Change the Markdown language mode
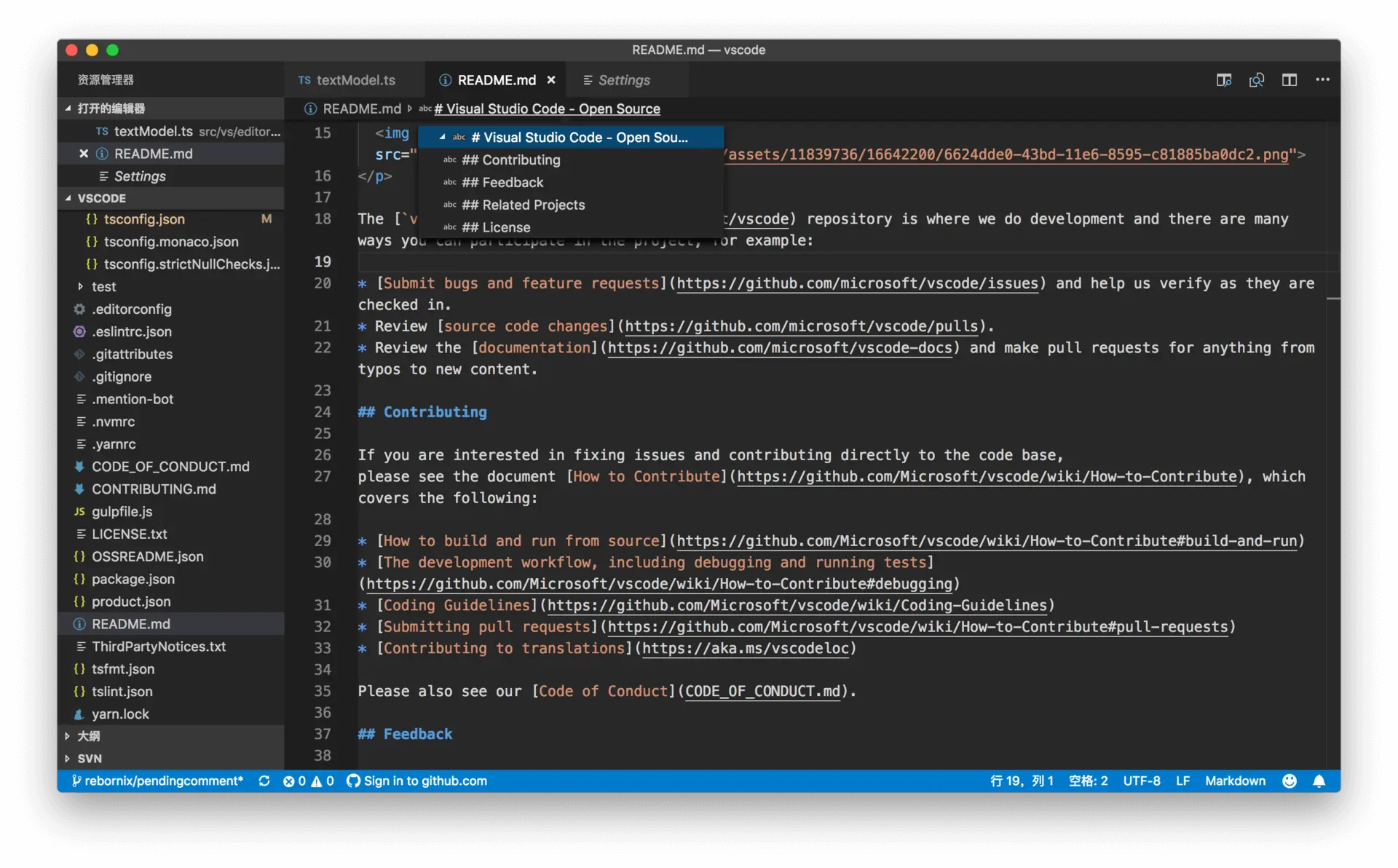This screenshot has width=1398, height=868. pos(1235,781)
